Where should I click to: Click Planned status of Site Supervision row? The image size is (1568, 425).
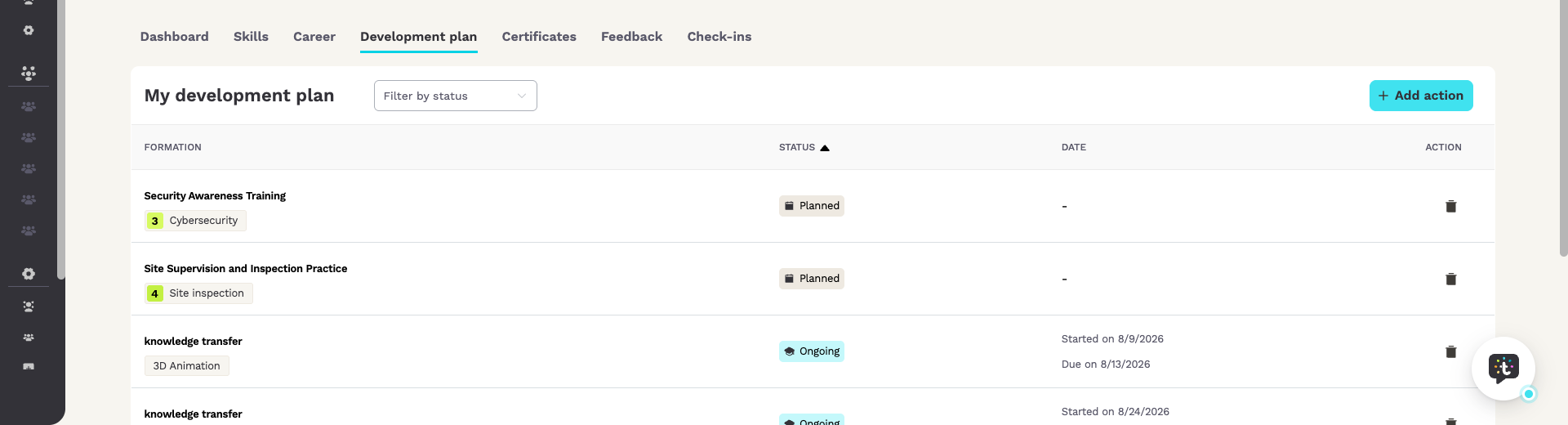[811, 279]
